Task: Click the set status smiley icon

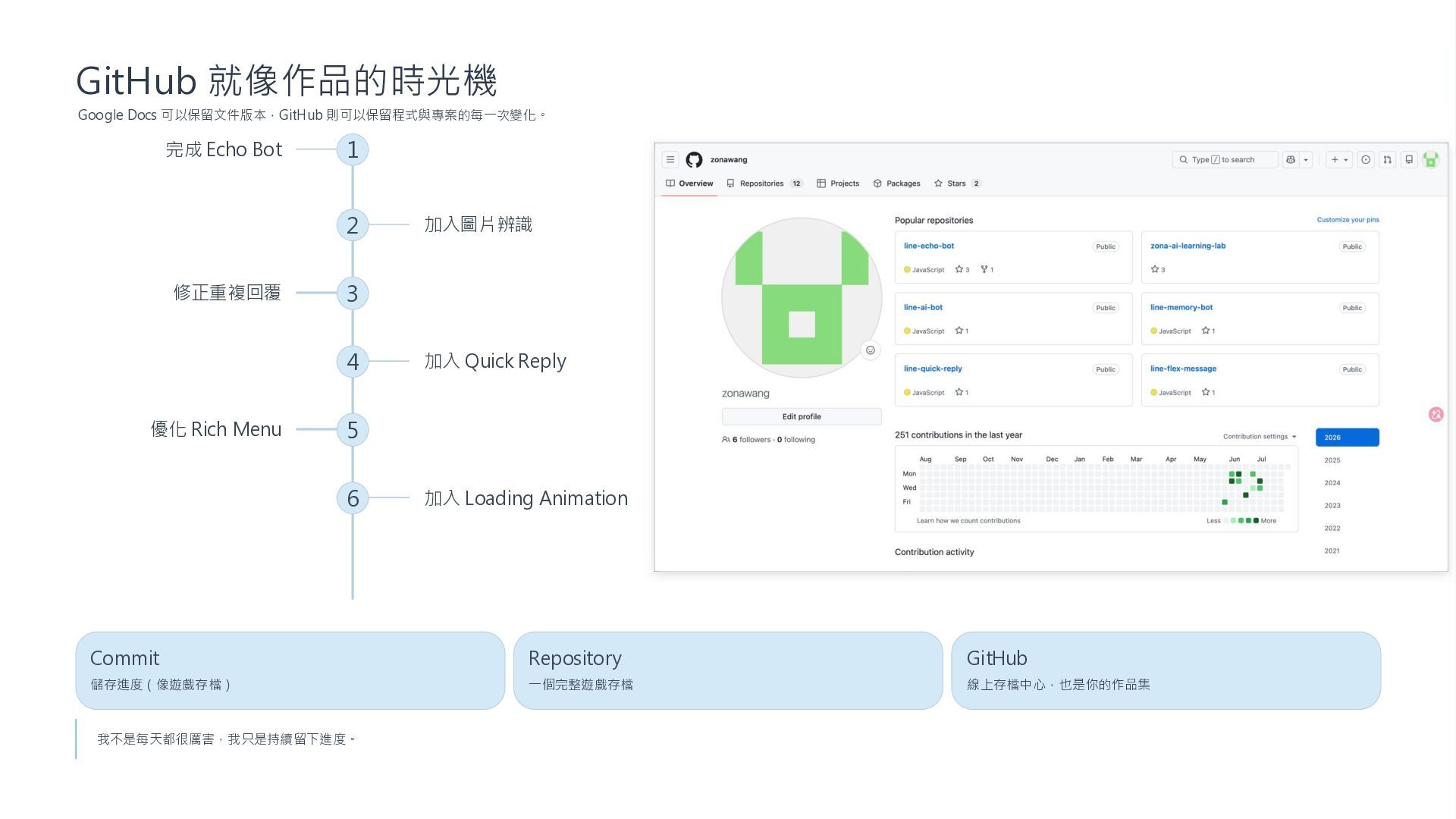Action: (871, 350)
